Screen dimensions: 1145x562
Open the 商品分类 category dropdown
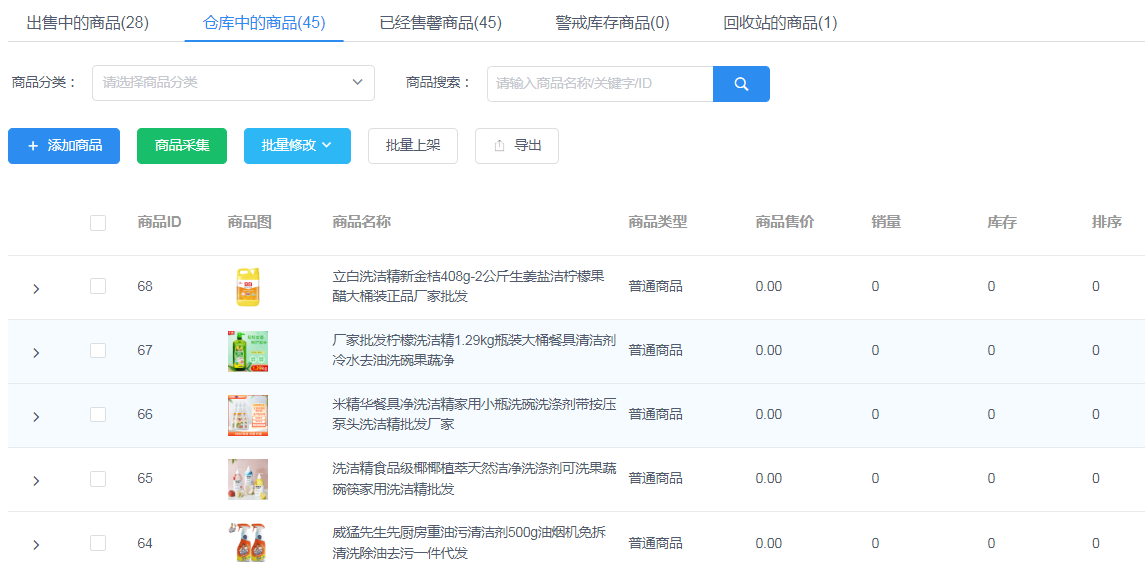233,83
